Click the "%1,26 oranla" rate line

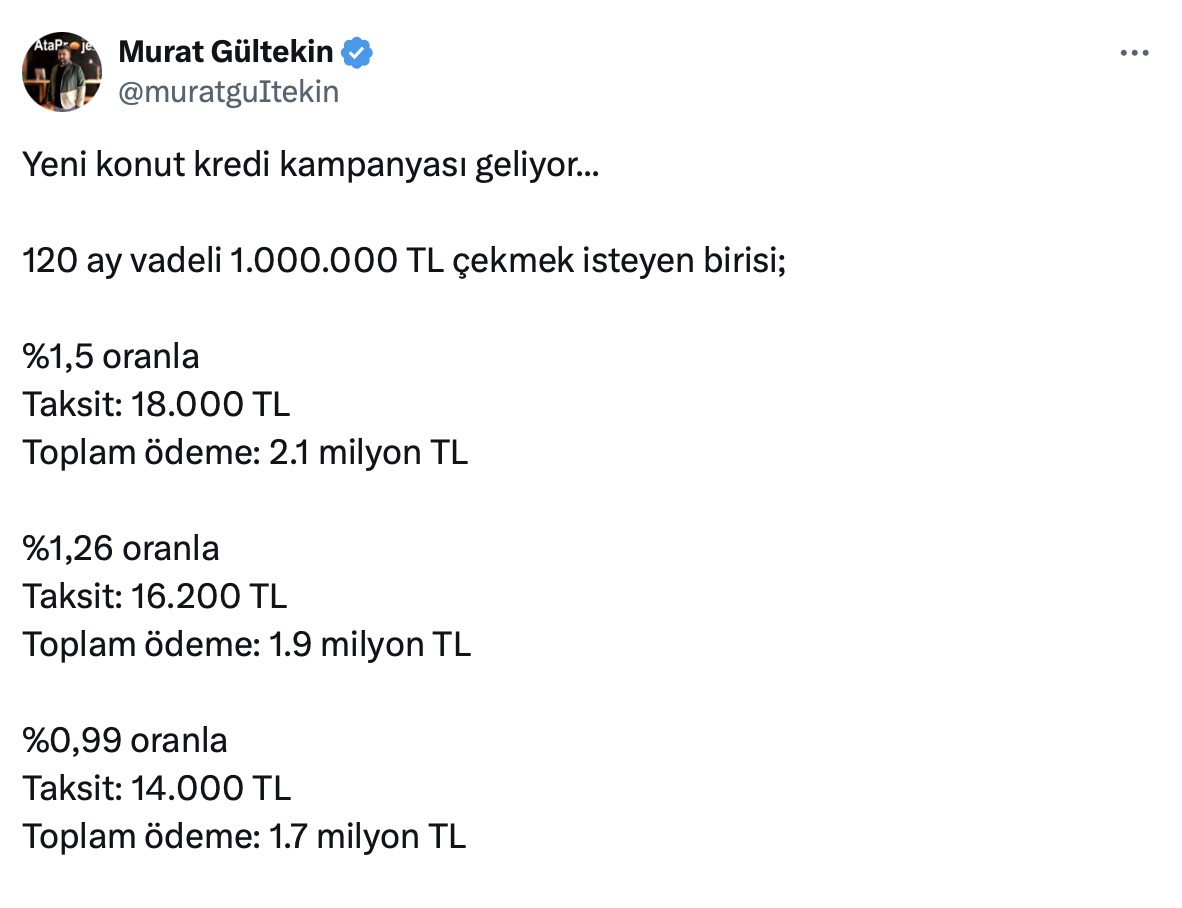point(121,549)
